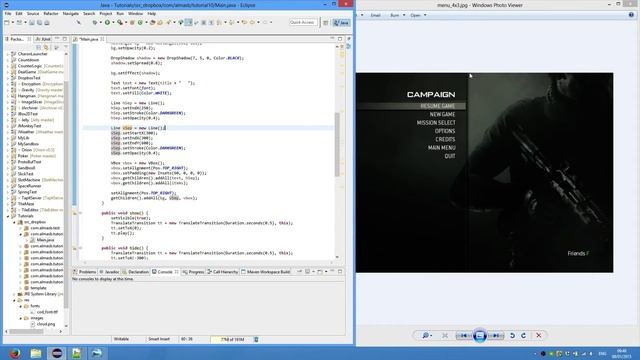Viewport: 640px width, 360px height.
Task: Click the Debug bug icon in Eclipse toolbar
Action: click(95, 22)
